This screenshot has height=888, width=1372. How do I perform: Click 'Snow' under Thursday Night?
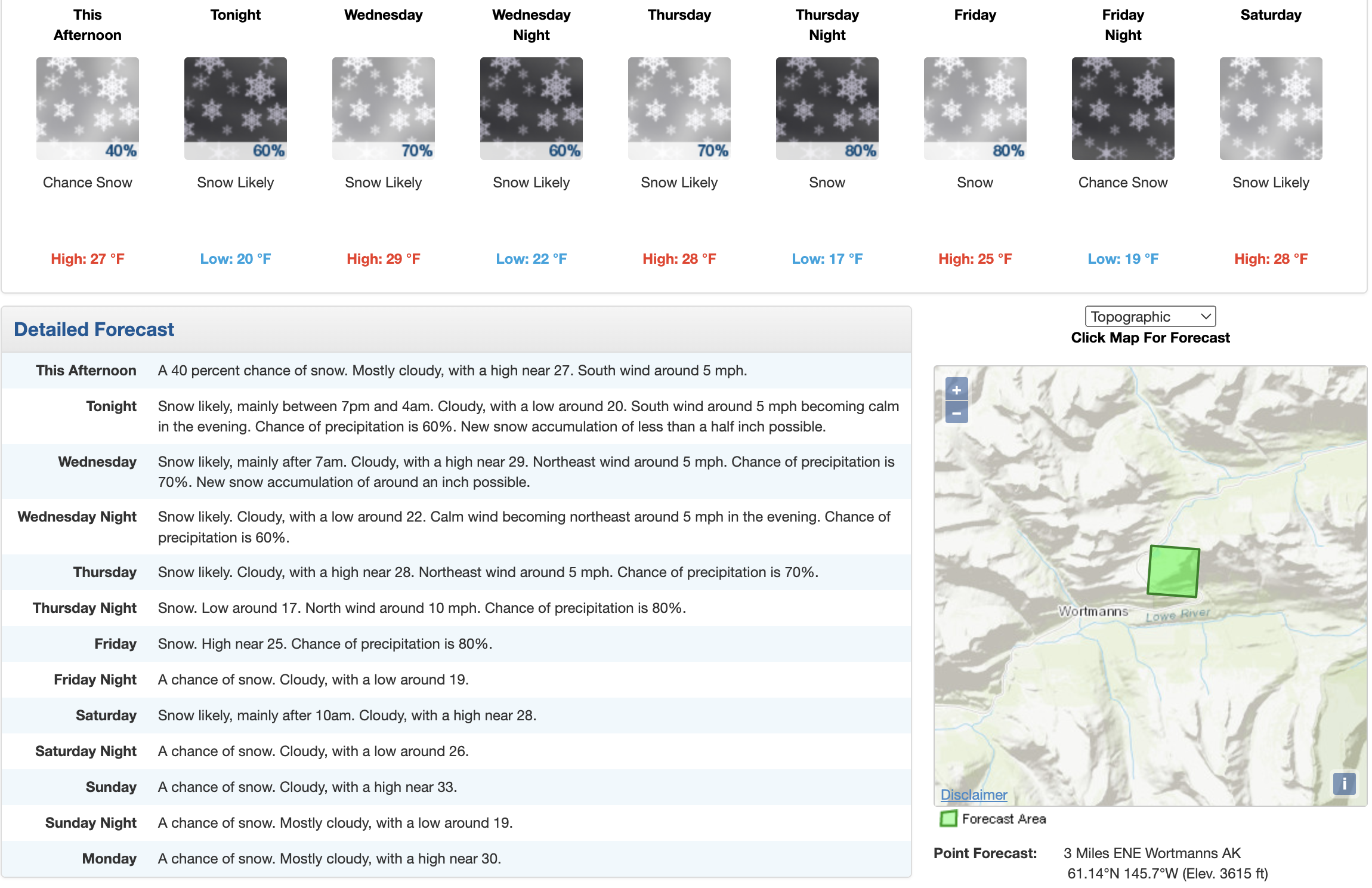[827, 183]
